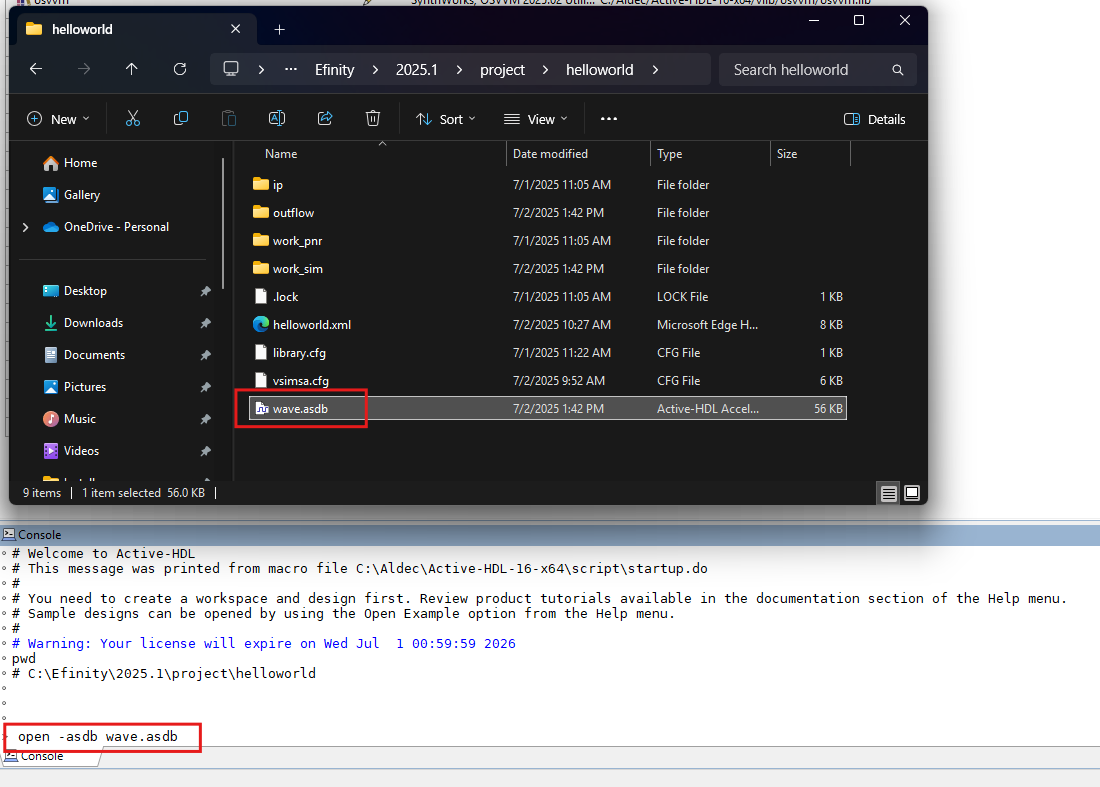Open Documents from quick access
1100x787 pixels.
click(95, 355)
